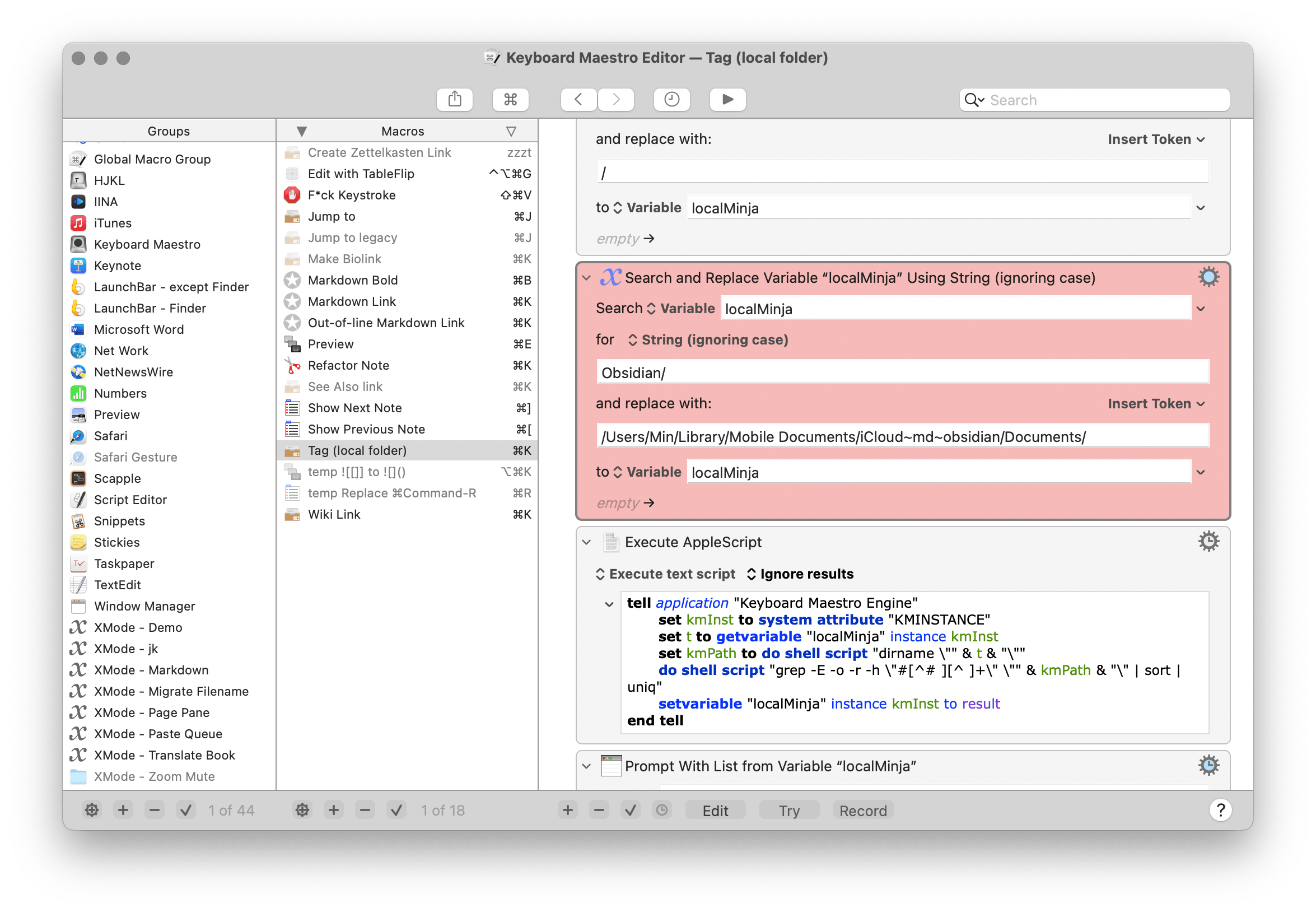1316x913 pixels.
Task: Open Ignore results popup
Action: (x=800, y=574)
